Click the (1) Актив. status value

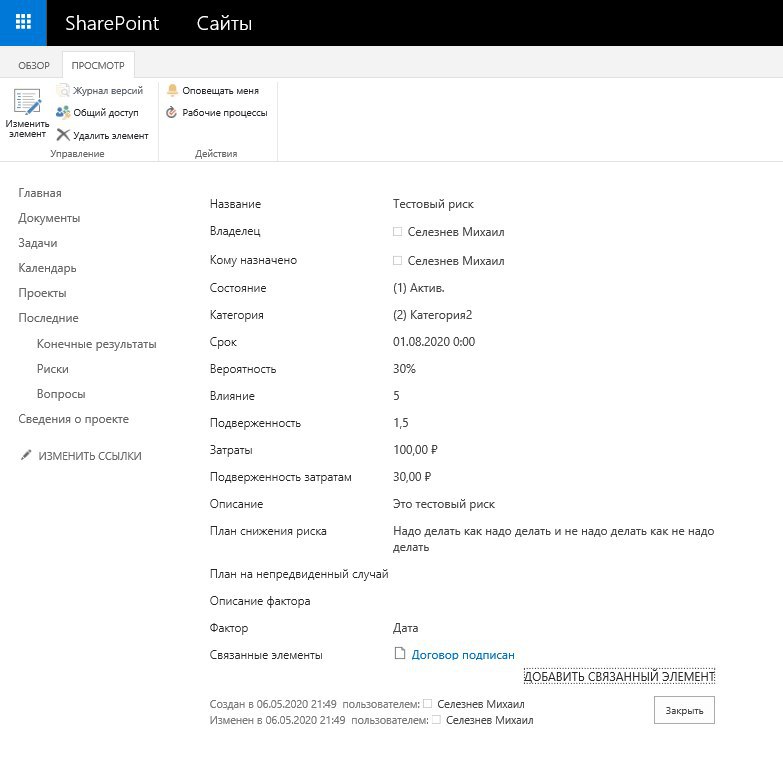point(418,288)
